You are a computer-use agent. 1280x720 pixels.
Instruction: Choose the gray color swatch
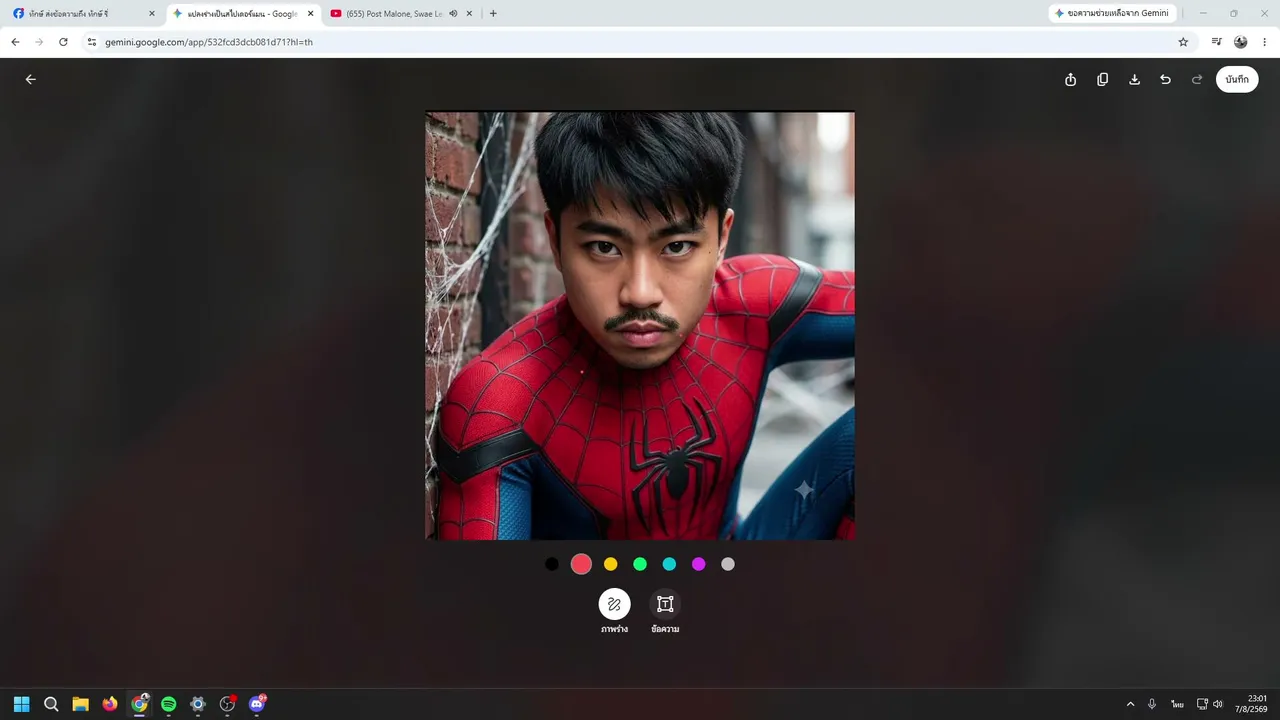pyautogui.click(x=728, y=564)
